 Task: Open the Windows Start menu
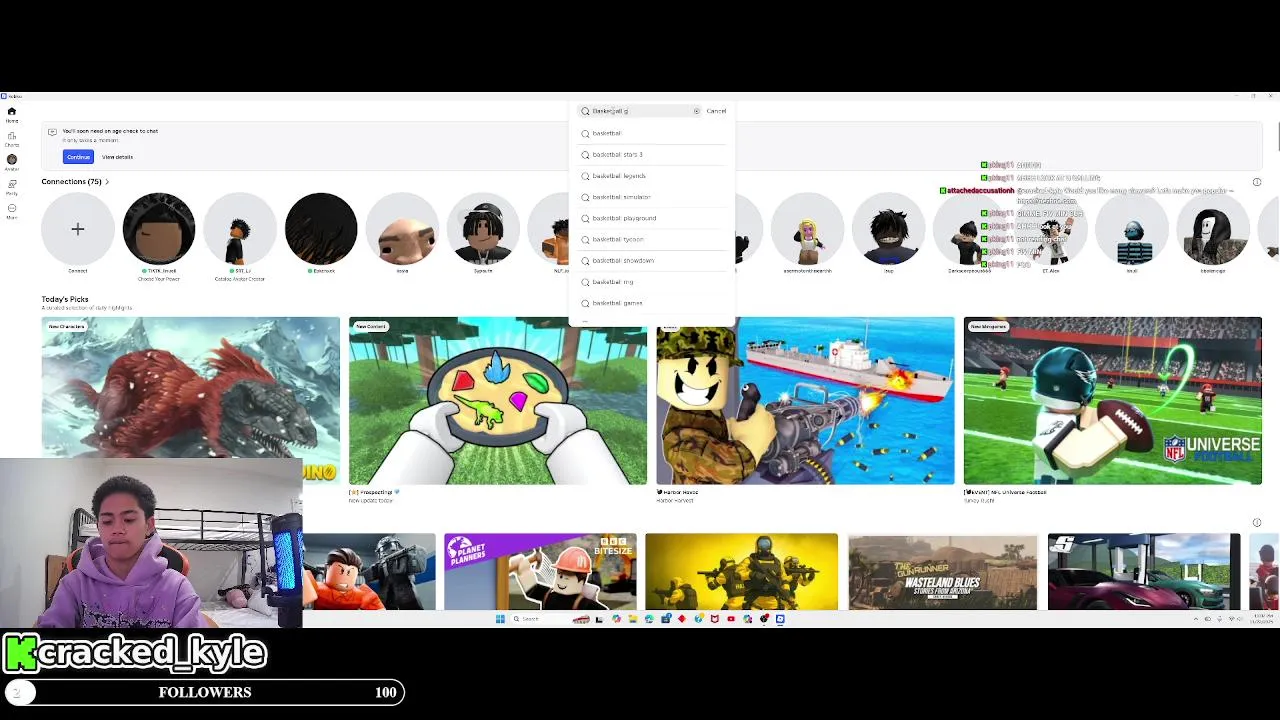pyautogui.click(x=500, y=619)
